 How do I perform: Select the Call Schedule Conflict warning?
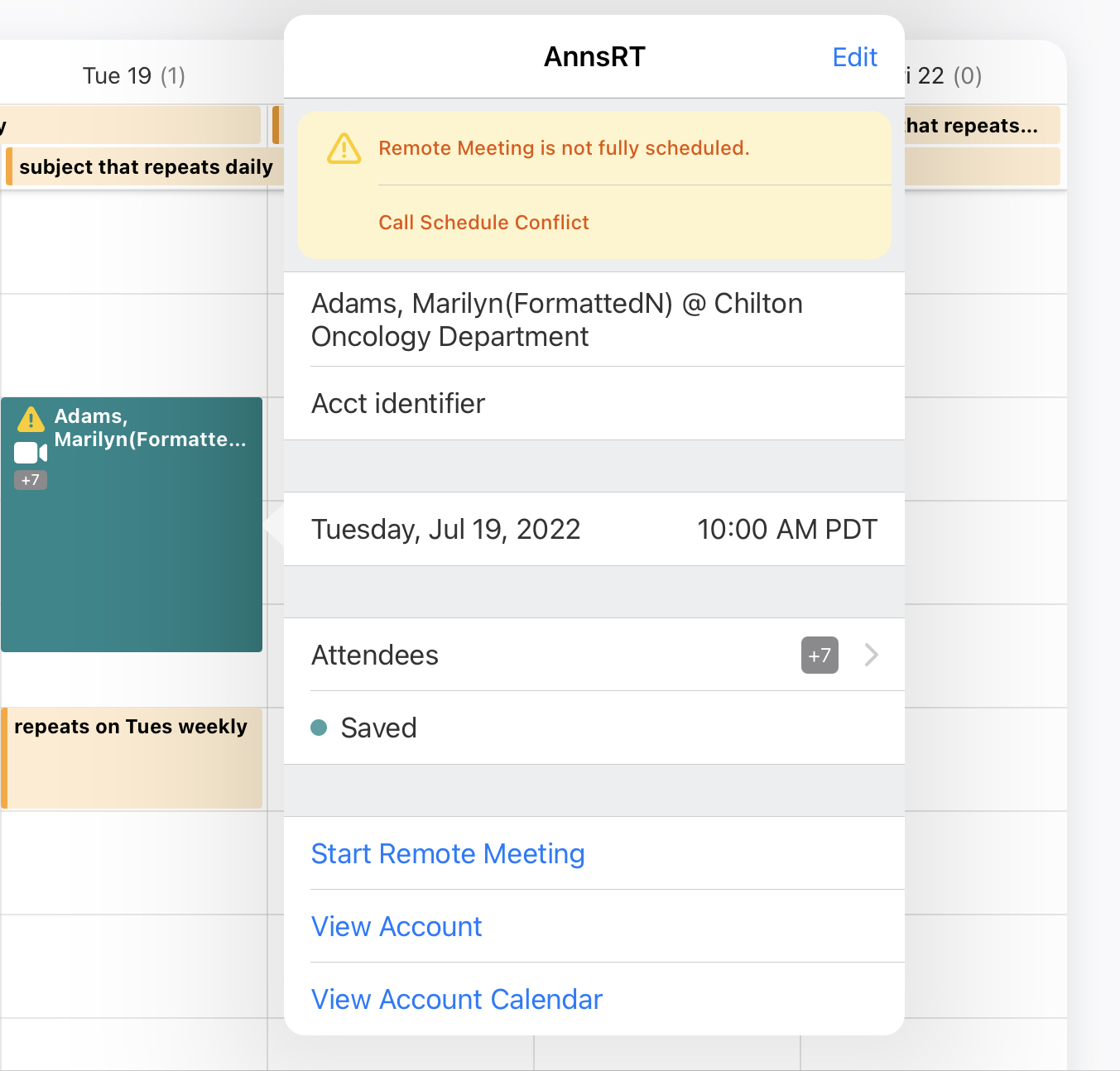[483, 223]
